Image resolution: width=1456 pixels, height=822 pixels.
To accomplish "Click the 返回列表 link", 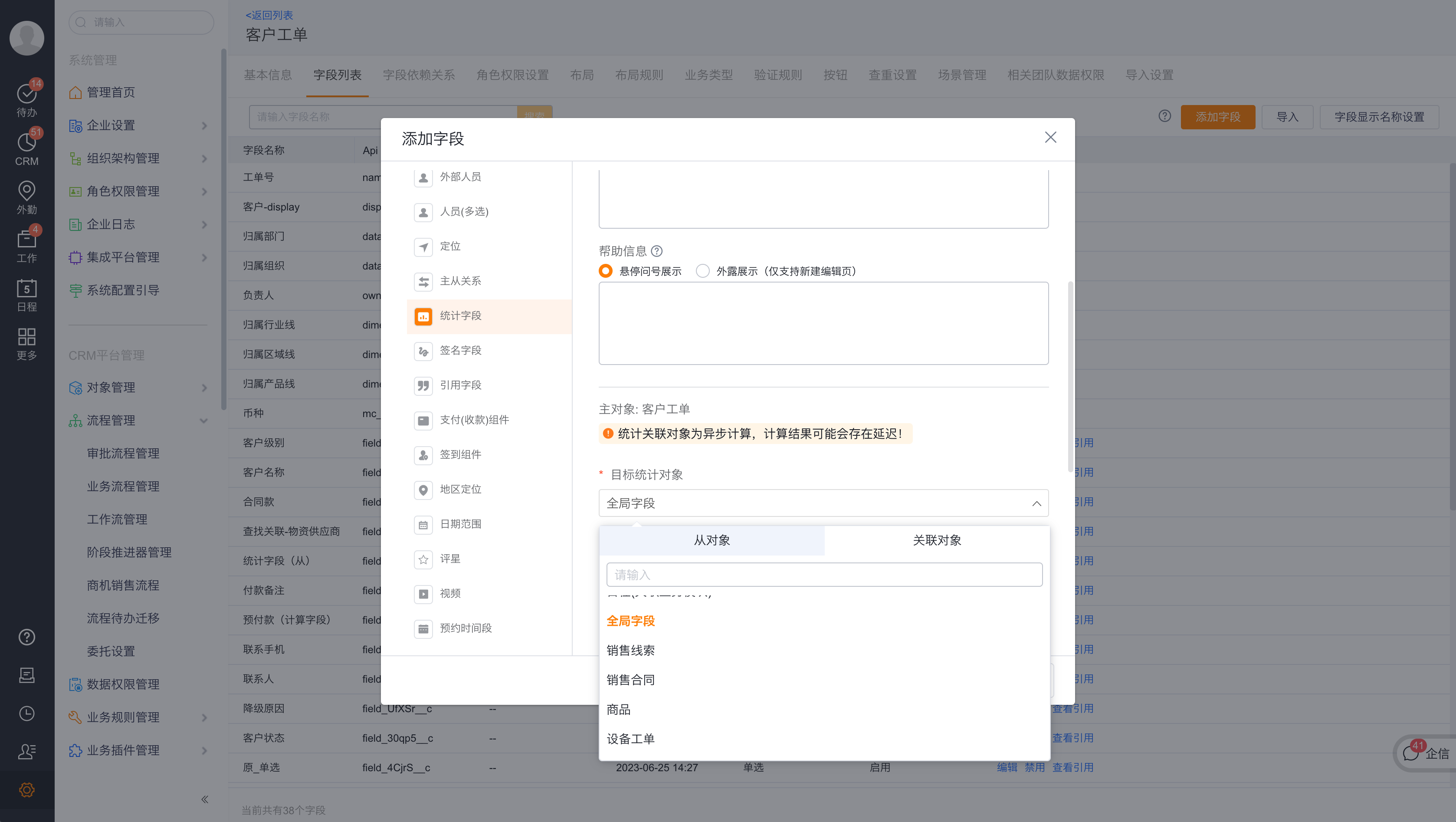I will tap(269, 15).
